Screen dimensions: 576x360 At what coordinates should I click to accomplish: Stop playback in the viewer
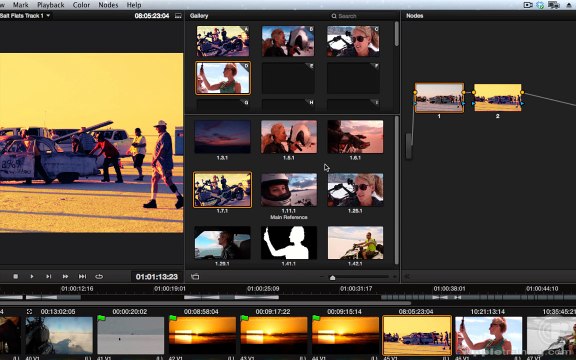[15, 276]
